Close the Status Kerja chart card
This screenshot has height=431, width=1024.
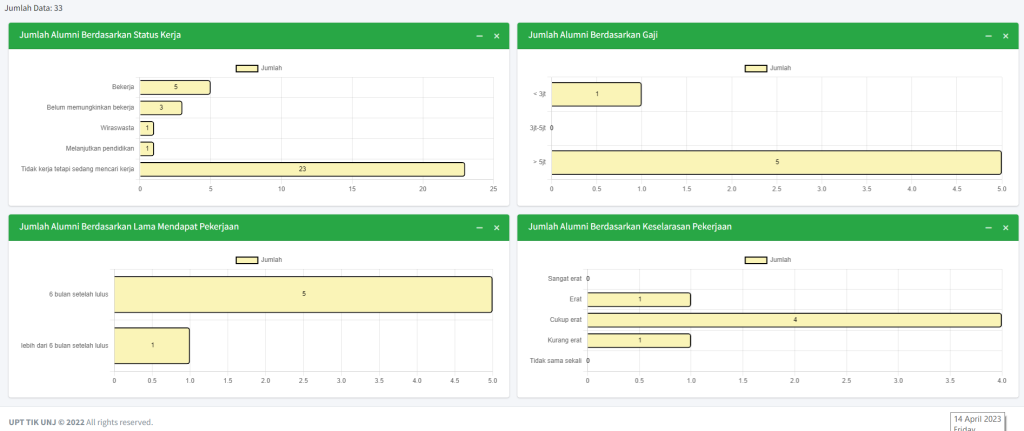point(496,36)
